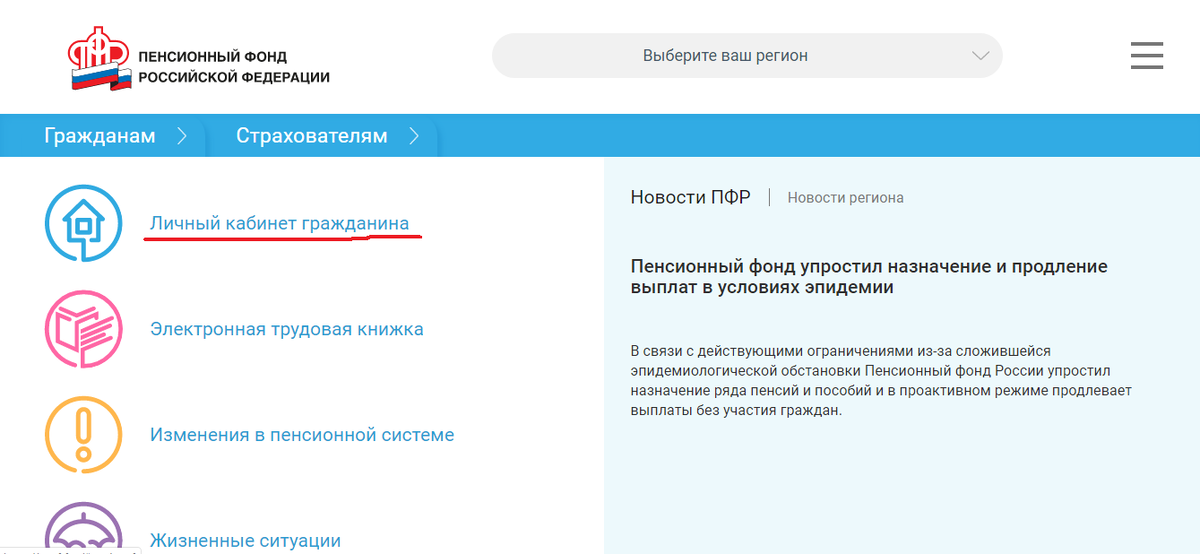This screenshot has height=554, width=1200.
Task: Click the blue house icon for personal cabinet
Action: [x=84, y=223]
